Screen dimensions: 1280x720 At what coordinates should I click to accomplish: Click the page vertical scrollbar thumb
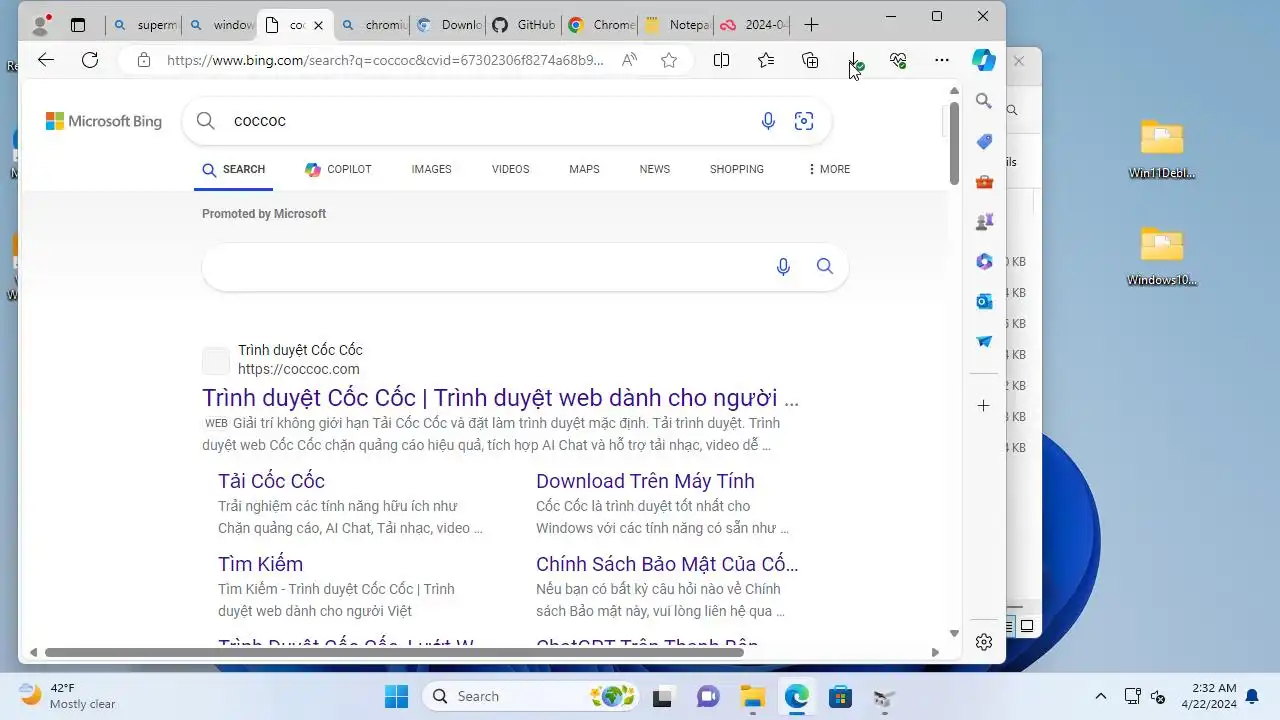click(x=954, y=142)
